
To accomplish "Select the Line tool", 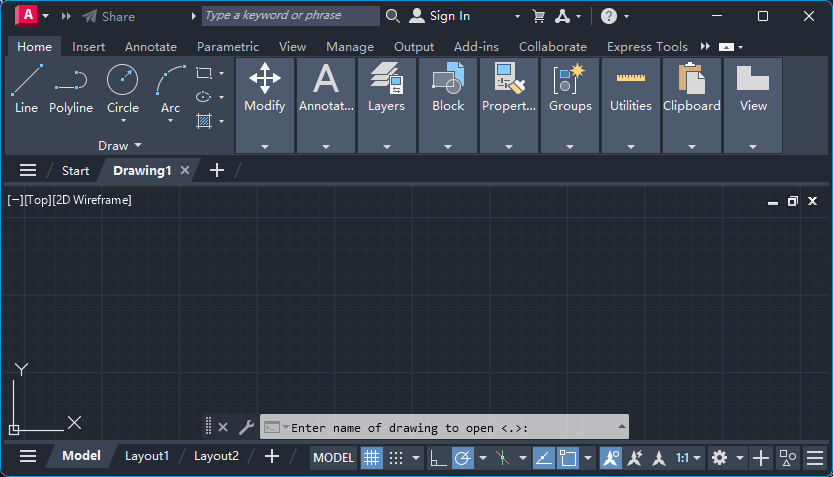I will click(26, 89).
